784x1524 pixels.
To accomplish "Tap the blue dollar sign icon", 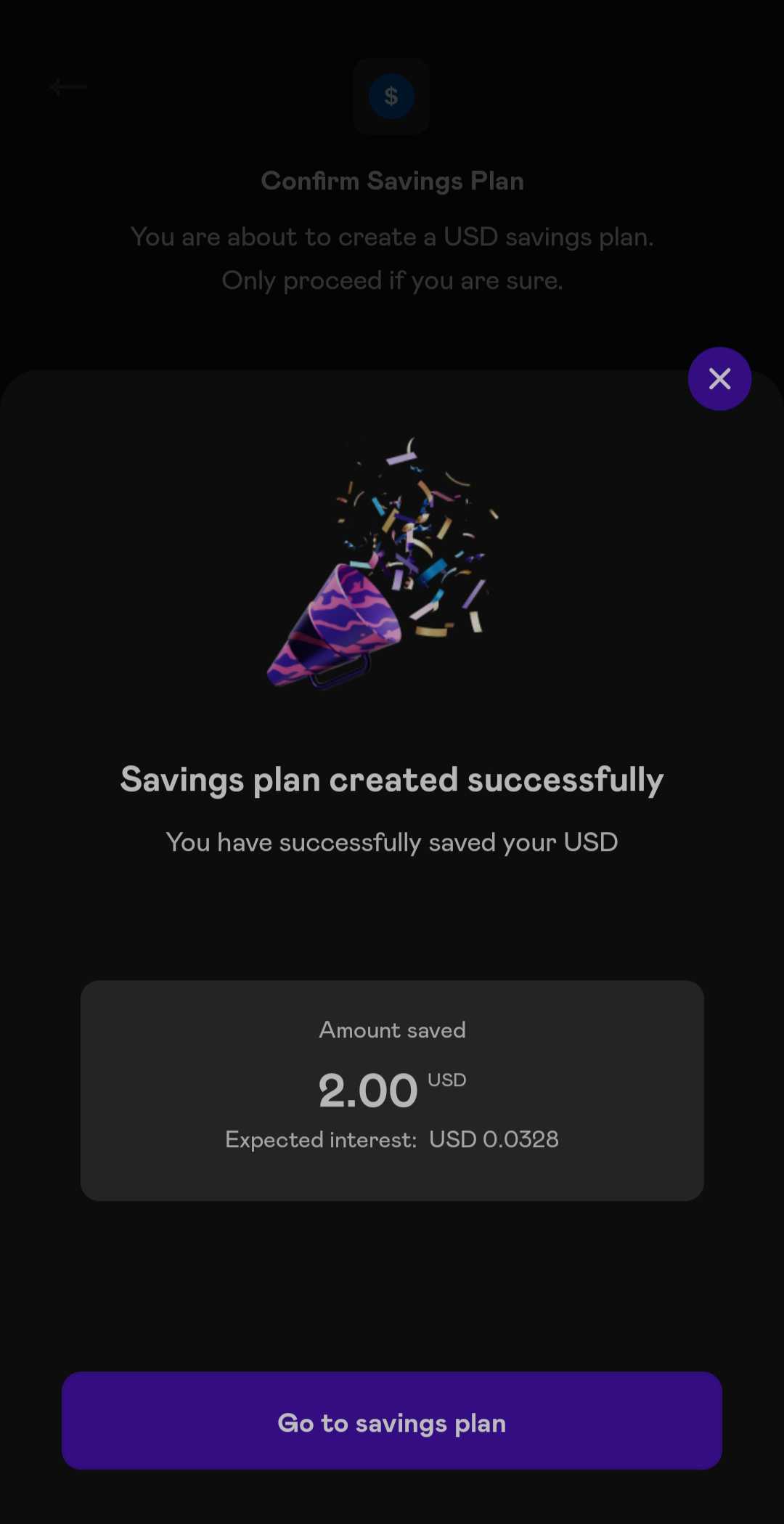I will tap(391, 96).
